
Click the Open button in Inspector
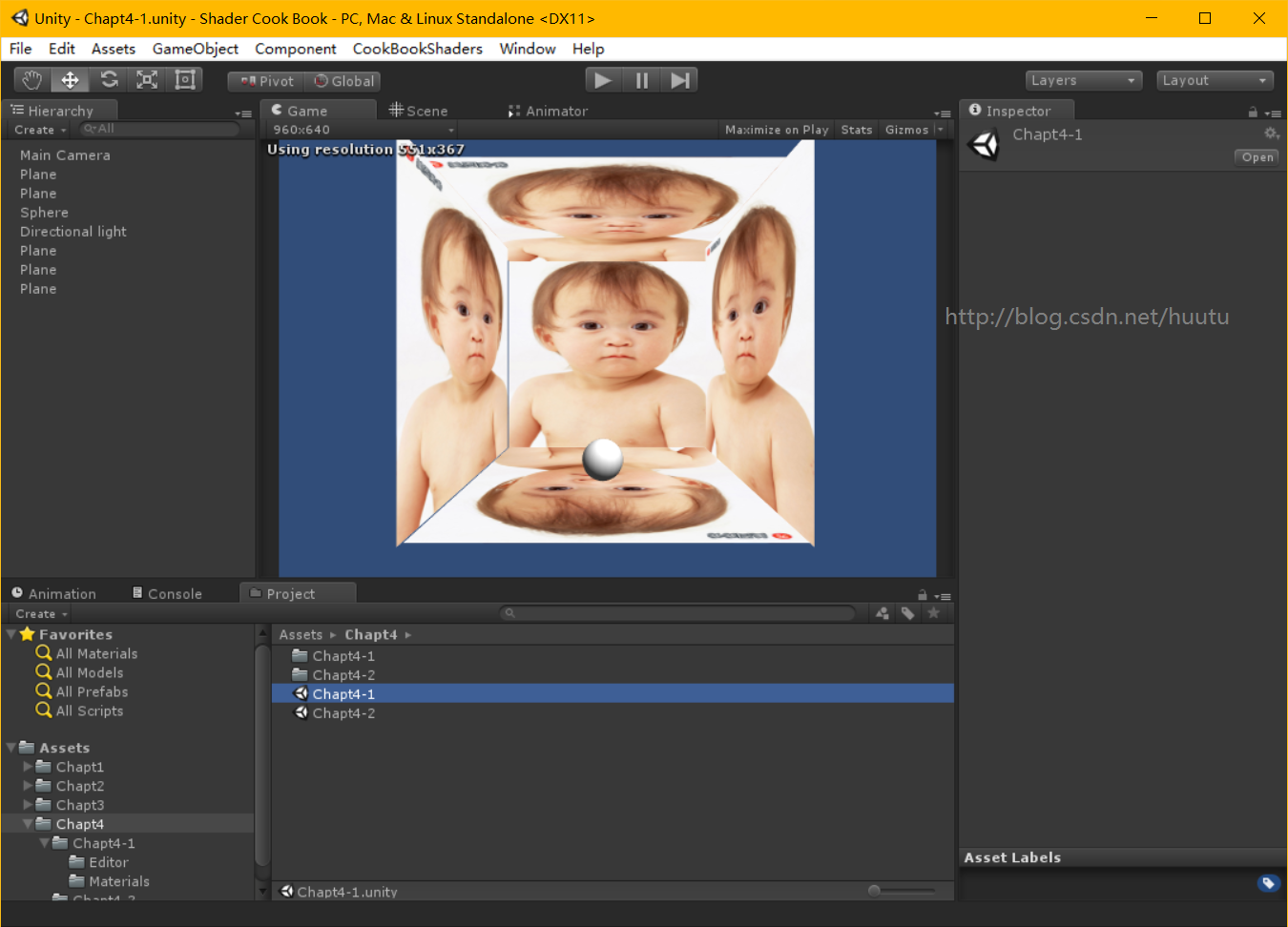pyautogui.click(x=1257, y=157)
